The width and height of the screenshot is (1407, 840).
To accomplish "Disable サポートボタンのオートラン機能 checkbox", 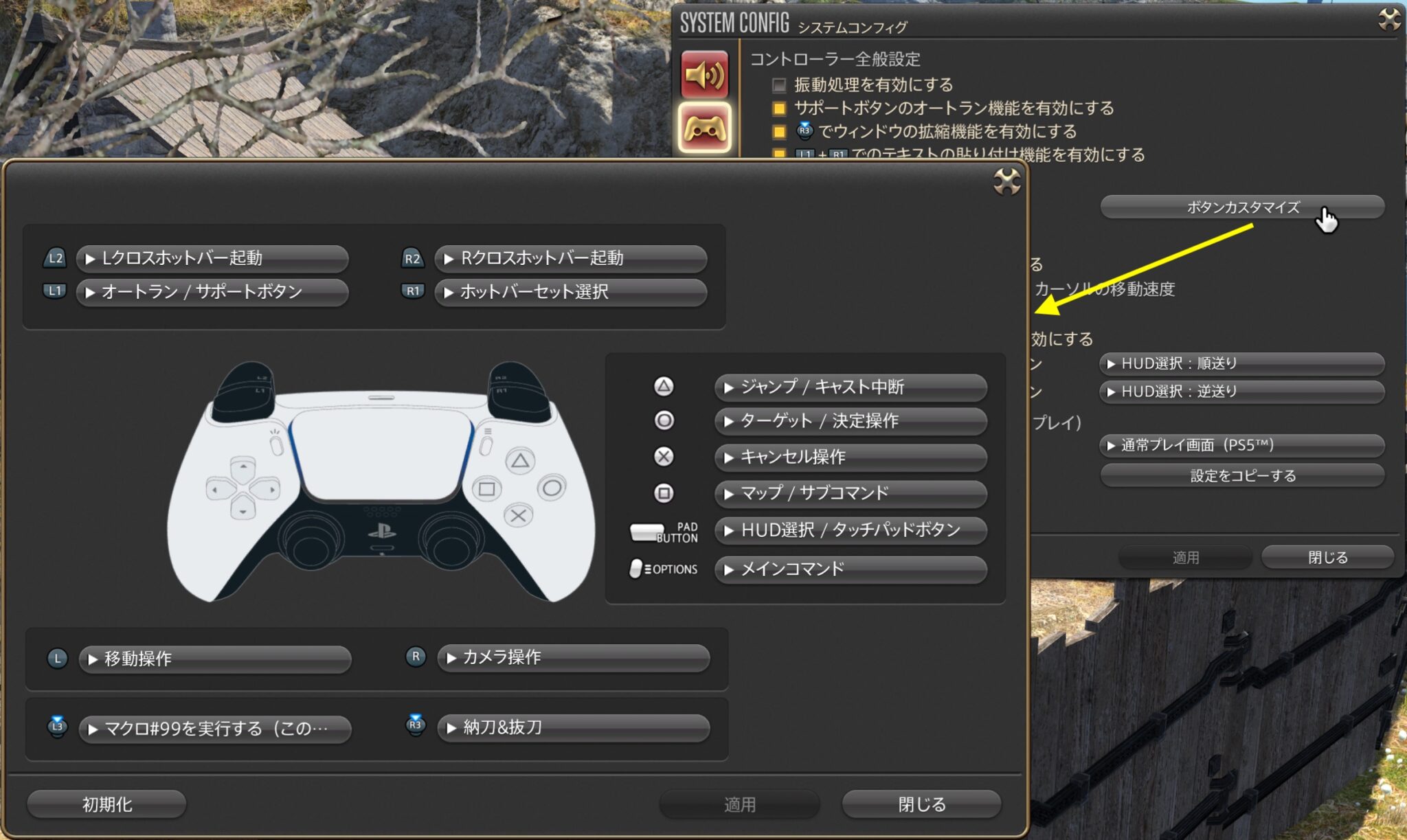I will [779, 109].
